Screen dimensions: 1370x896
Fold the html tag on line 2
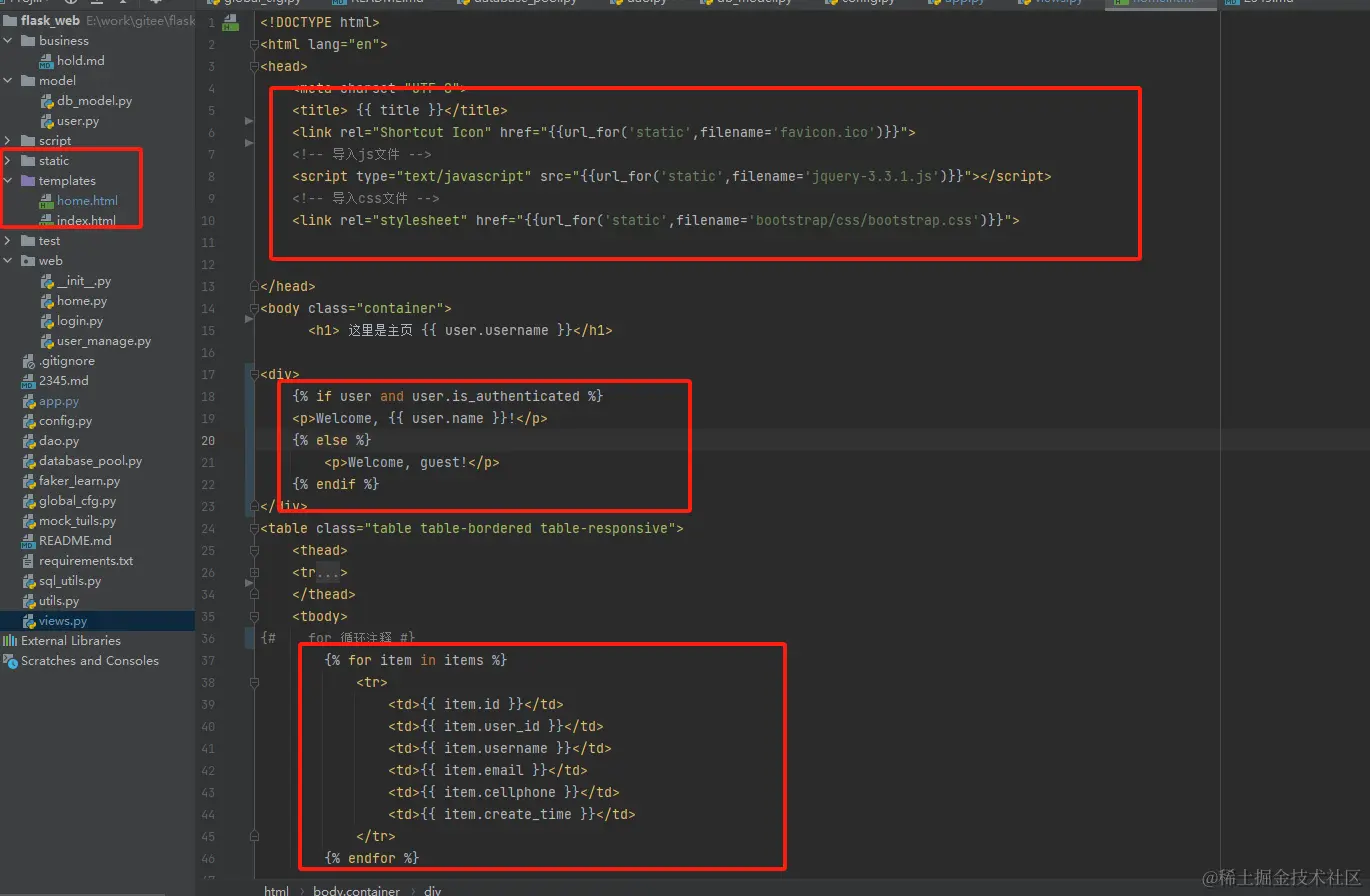click(254, 44)
